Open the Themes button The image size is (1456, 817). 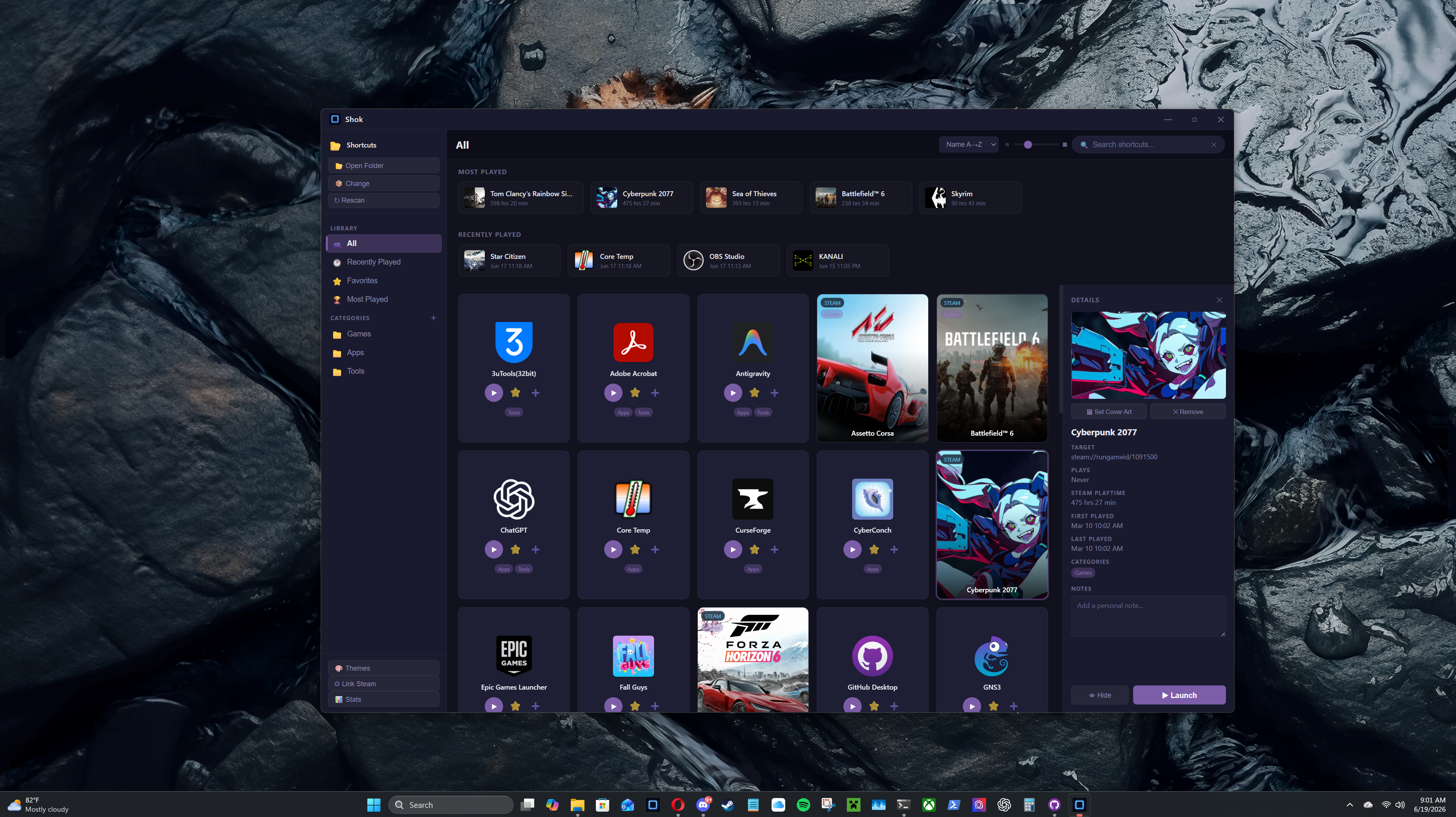384,668
